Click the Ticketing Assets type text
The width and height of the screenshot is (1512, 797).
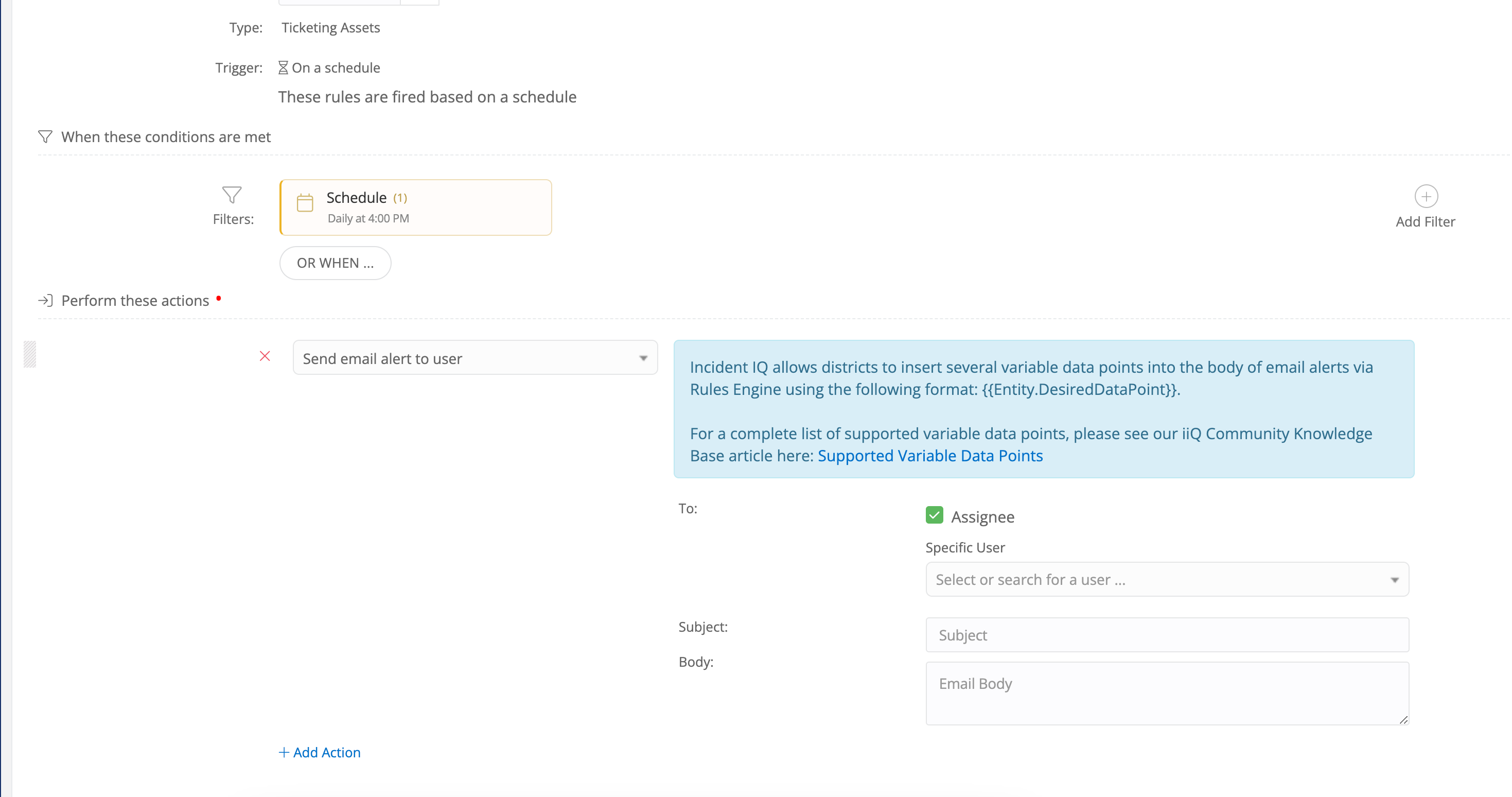pos(330,28)
